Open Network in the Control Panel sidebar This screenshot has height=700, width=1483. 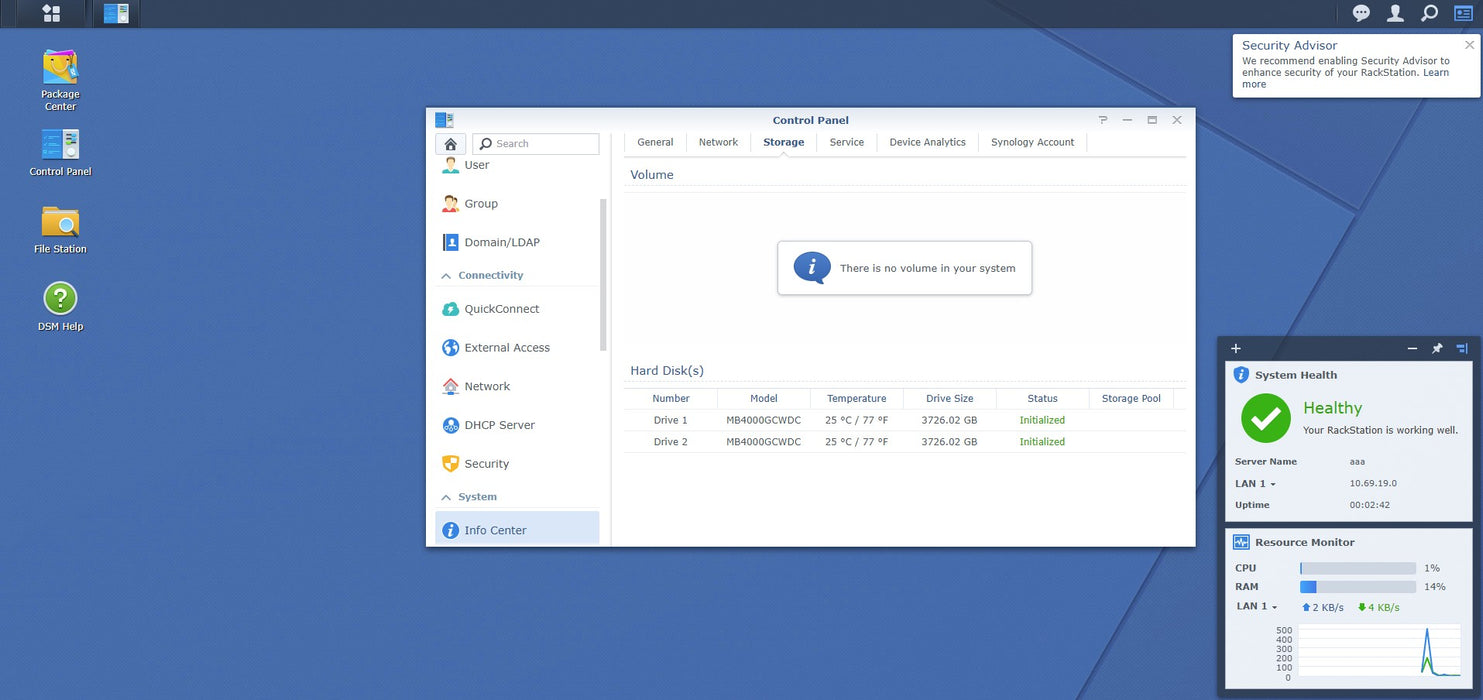point(517,386)
